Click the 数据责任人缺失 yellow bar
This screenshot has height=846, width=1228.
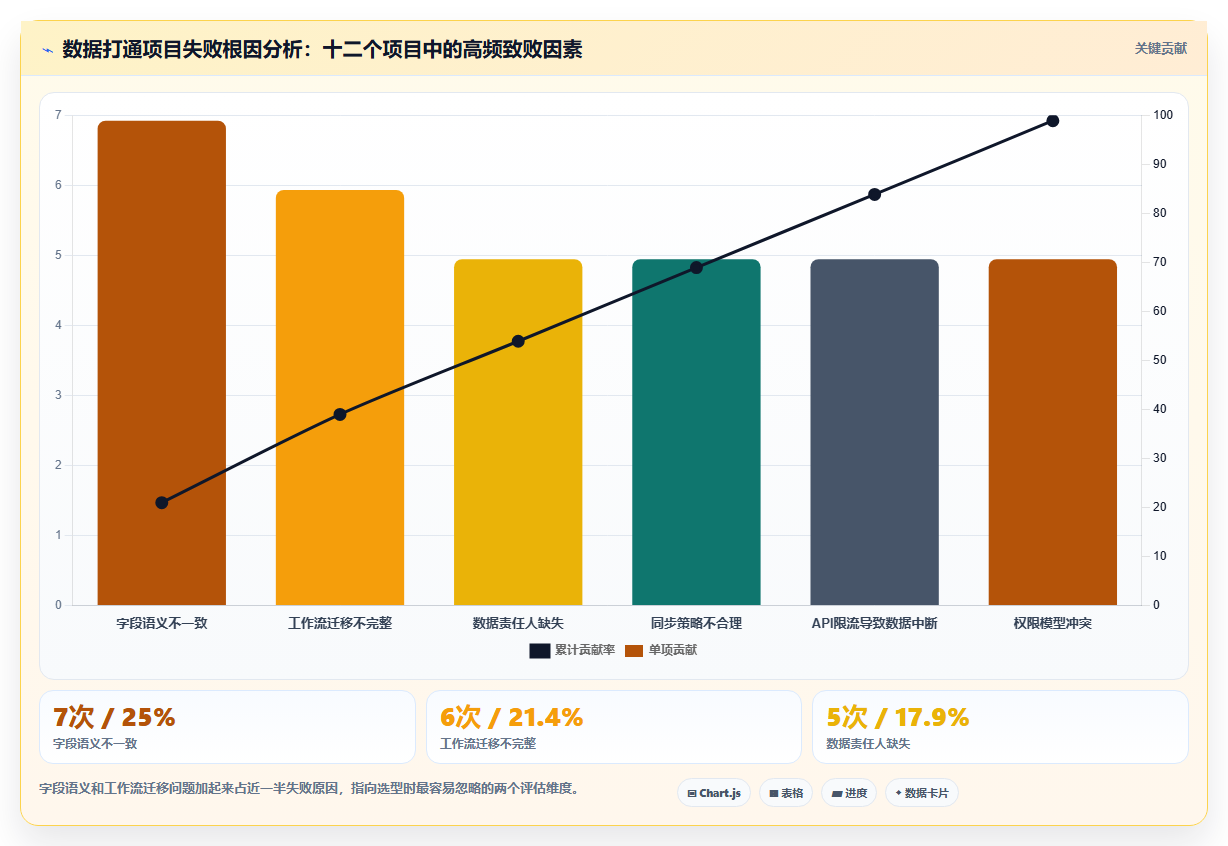coord(518,432)
